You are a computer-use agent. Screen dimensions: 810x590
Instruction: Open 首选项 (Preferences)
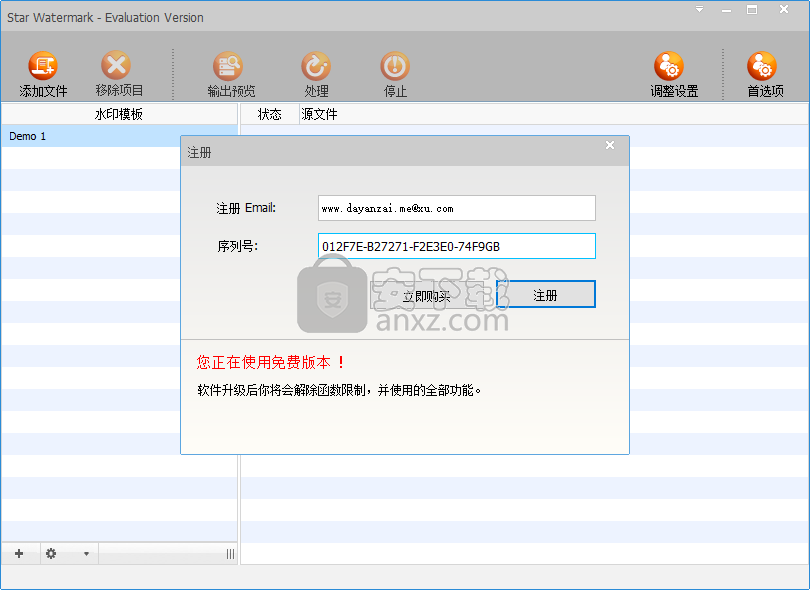pyautogui.click(x=765, y=74)
